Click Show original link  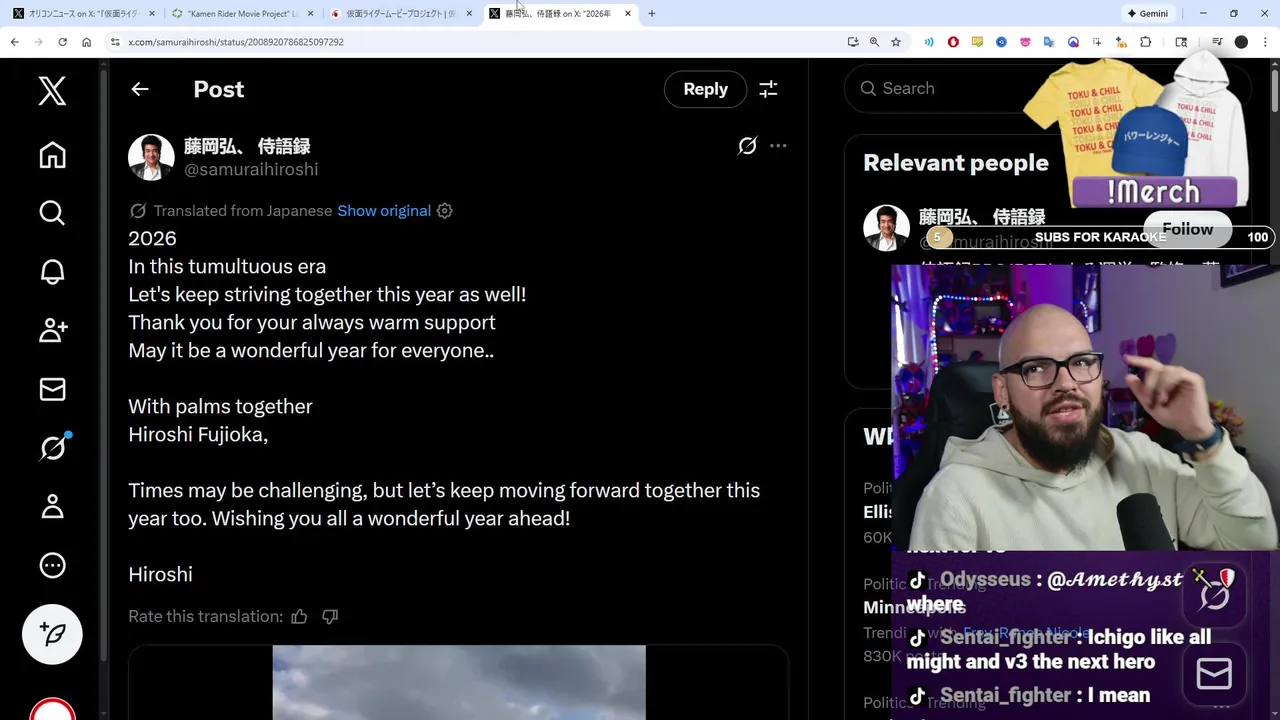(384, 211)
